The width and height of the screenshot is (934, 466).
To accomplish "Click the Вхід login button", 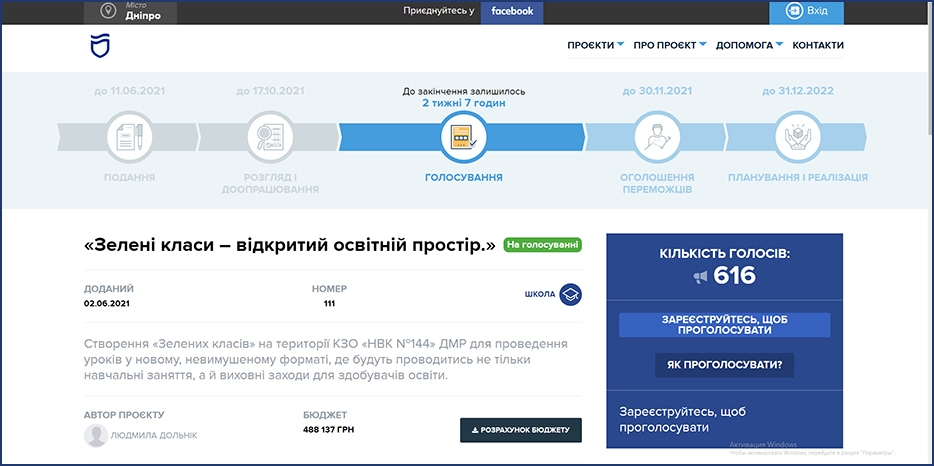I will point(807,12).
